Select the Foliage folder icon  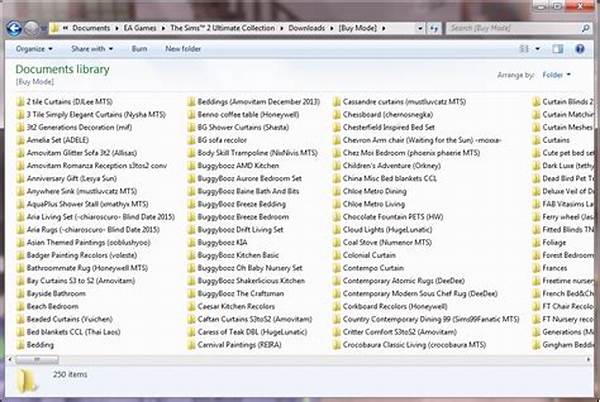tap(536, 243)
